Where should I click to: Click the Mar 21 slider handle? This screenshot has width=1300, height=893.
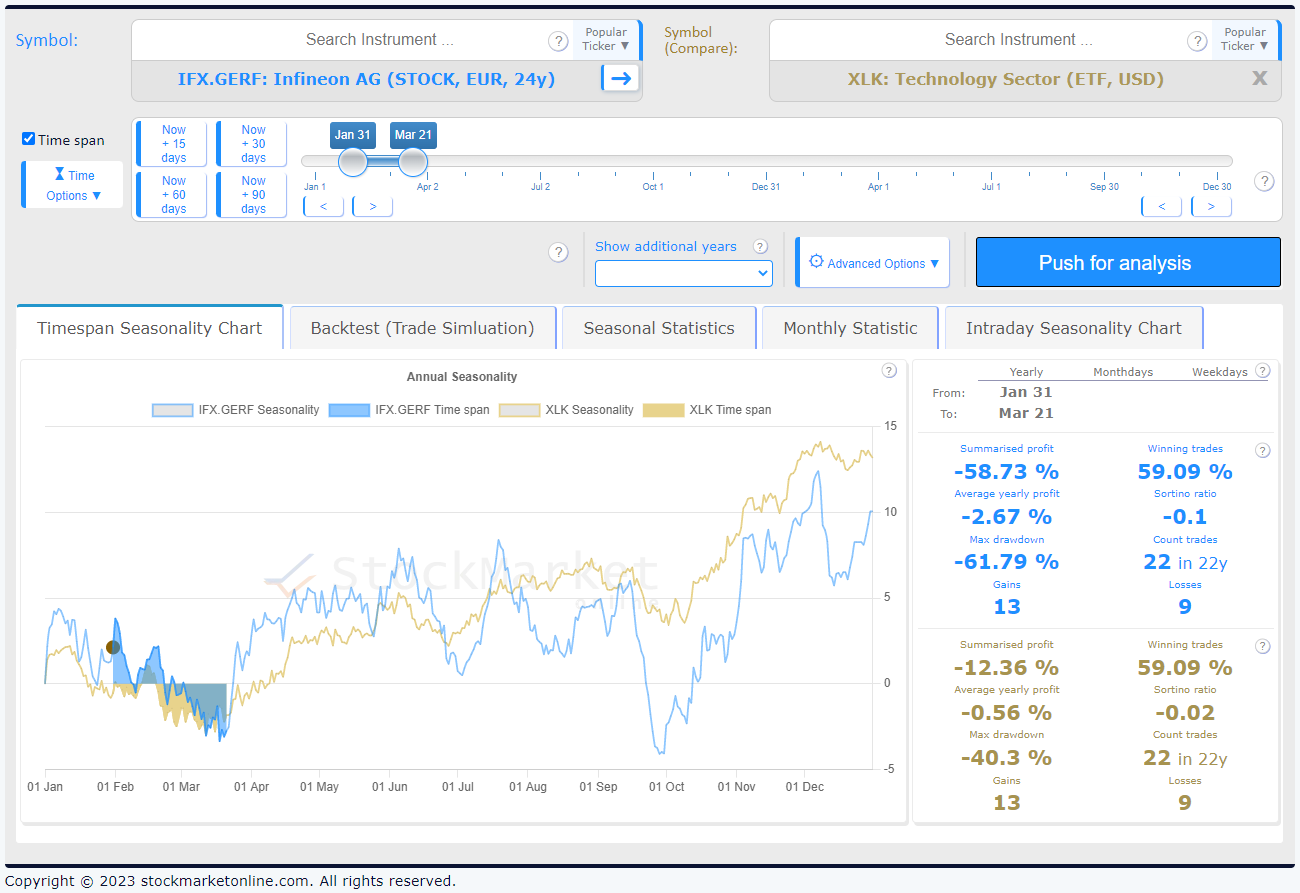(x=413, y=162)
